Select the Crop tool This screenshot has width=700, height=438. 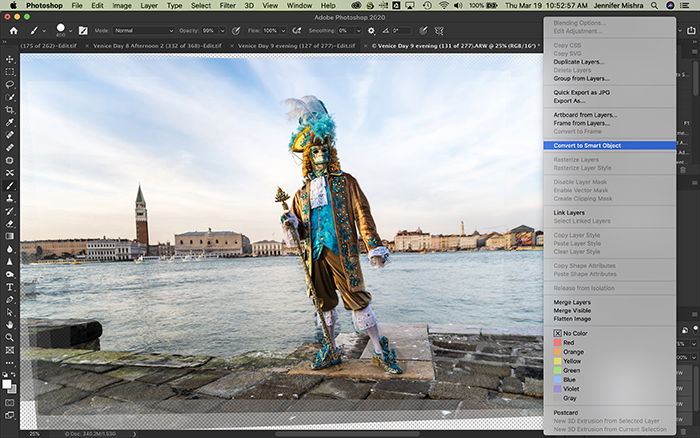(9, 110)
